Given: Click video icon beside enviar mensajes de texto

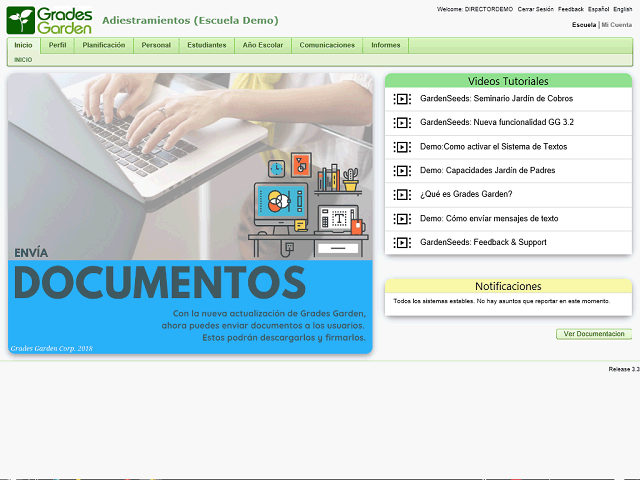Looking at the screenshot, I should coord(402,219).
